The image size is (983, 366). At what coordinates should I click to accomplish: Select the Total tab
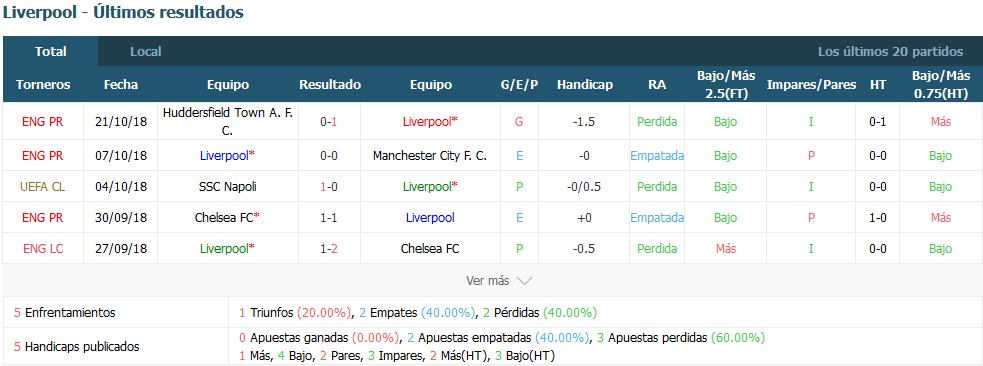[x=51, y=51]
